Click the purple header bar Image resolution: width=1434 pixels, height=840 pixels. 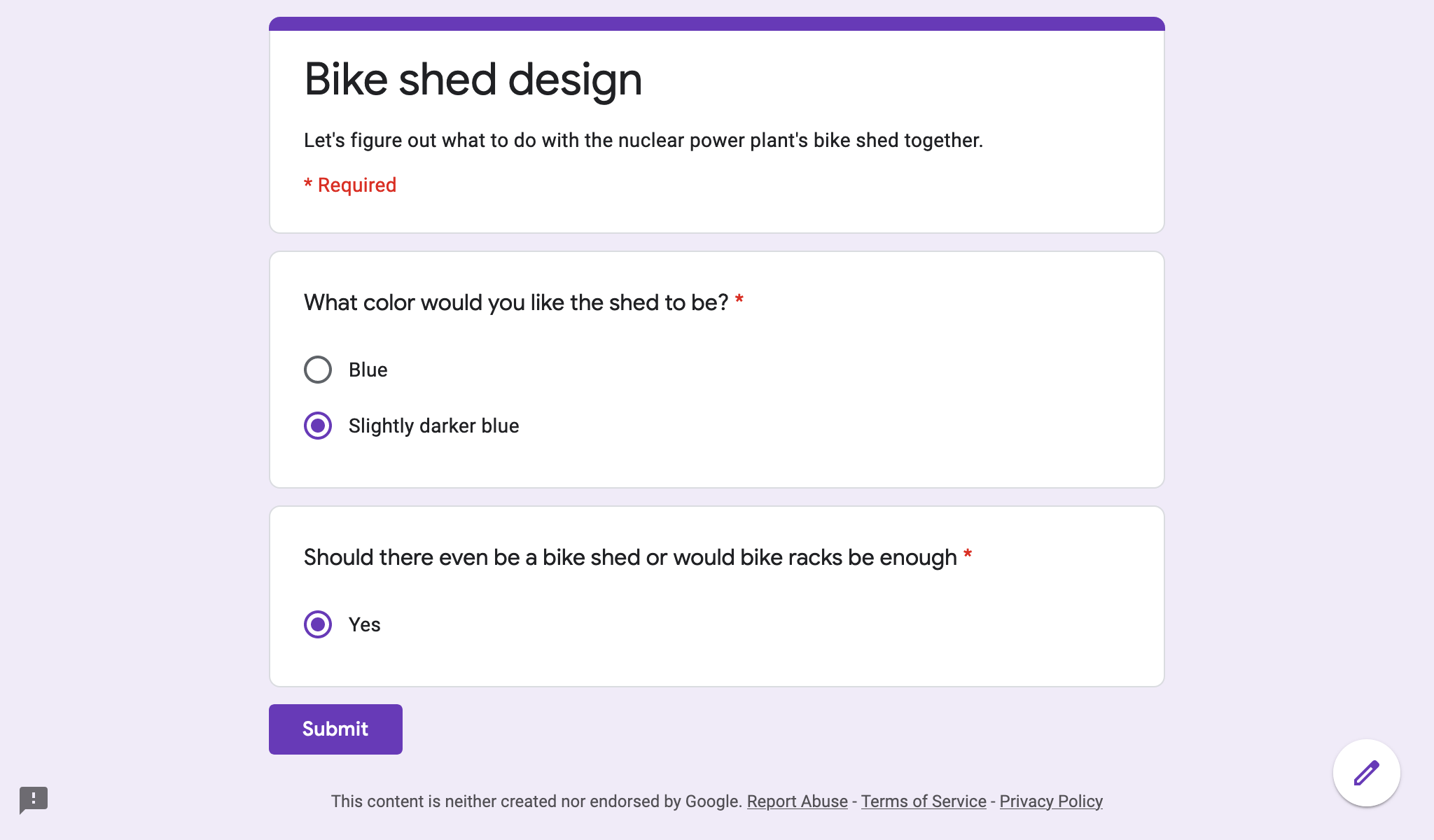pos(717,23)
